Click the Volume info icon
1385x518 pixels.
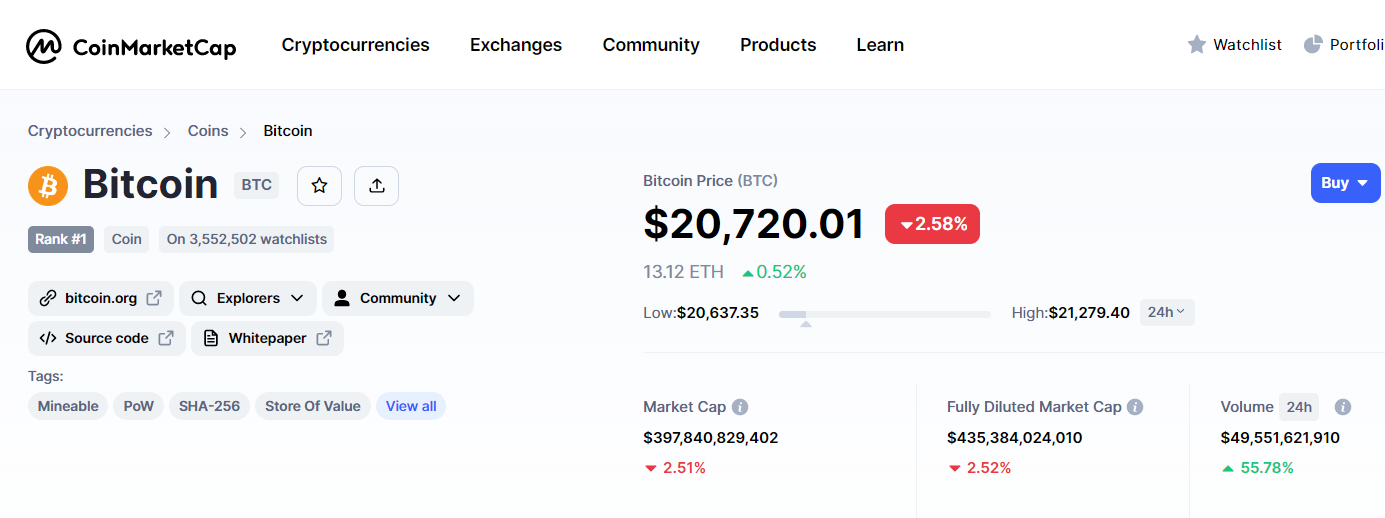[x=1343, y=407]
